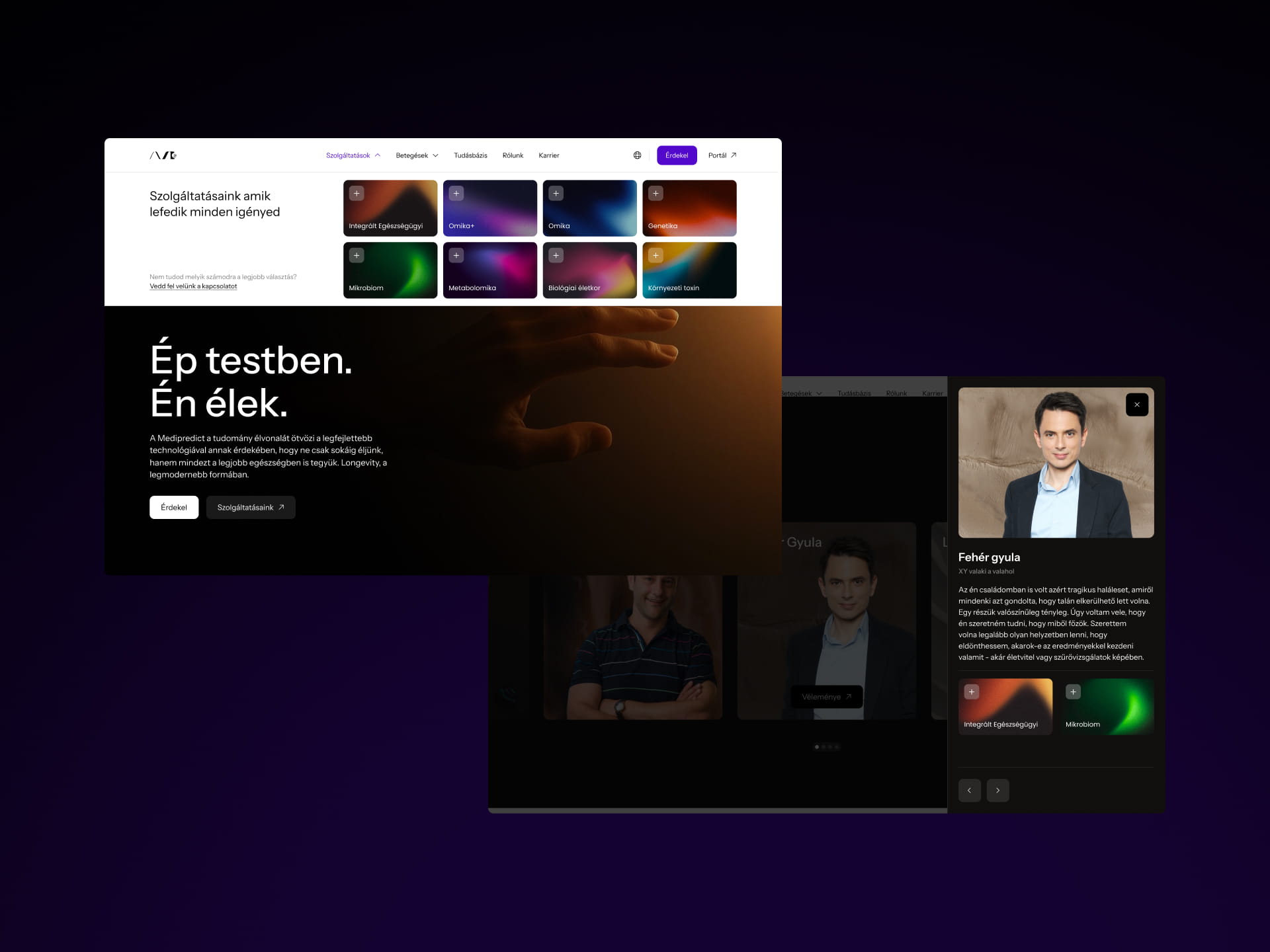Click the plus icon on Mikrobiom menu card

pyautogui.click(x=357, y=256)
